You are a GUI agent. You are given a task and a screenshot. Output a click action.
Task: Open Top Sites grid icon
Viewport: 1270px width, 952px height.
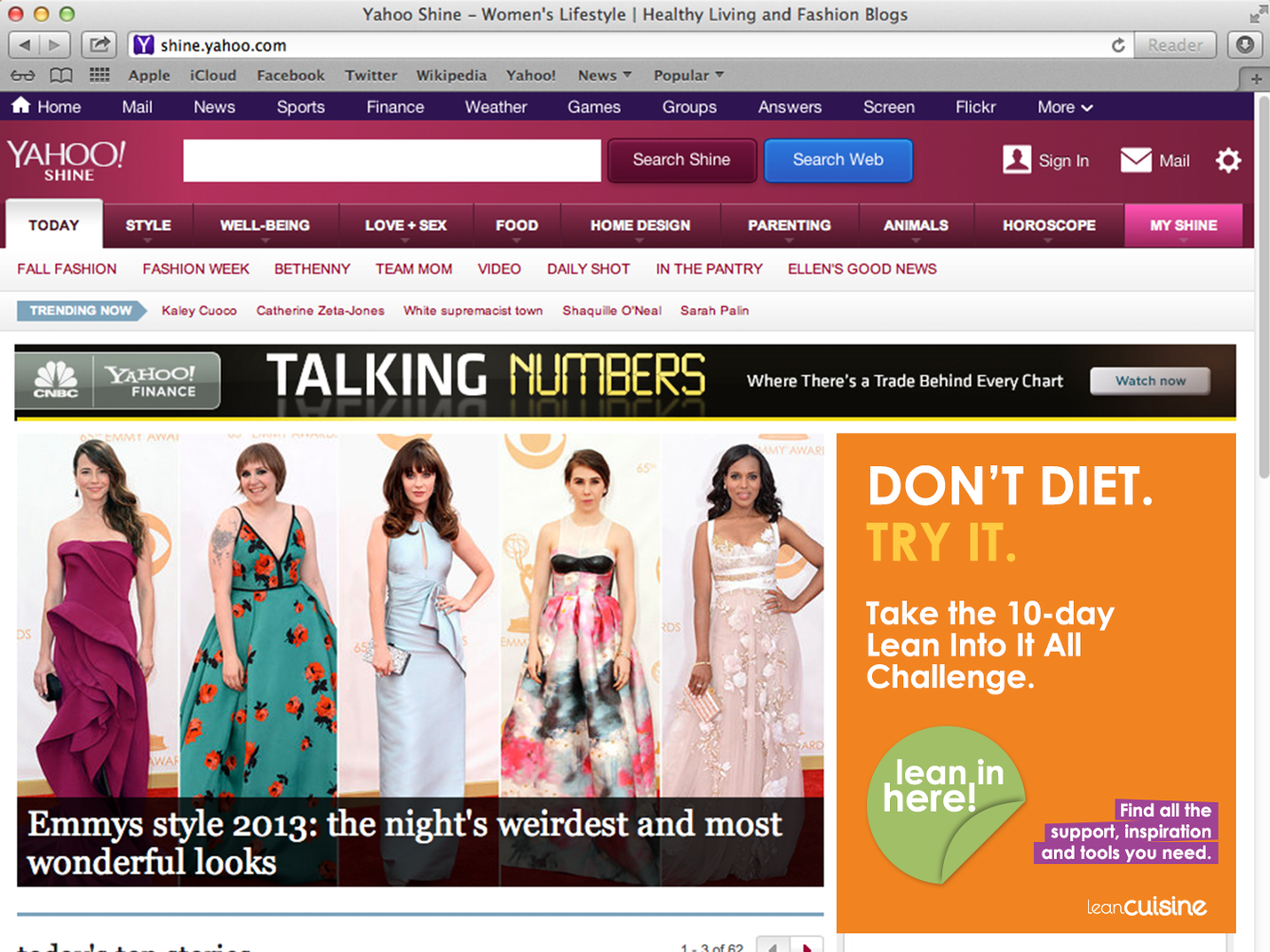coord(100,75)
